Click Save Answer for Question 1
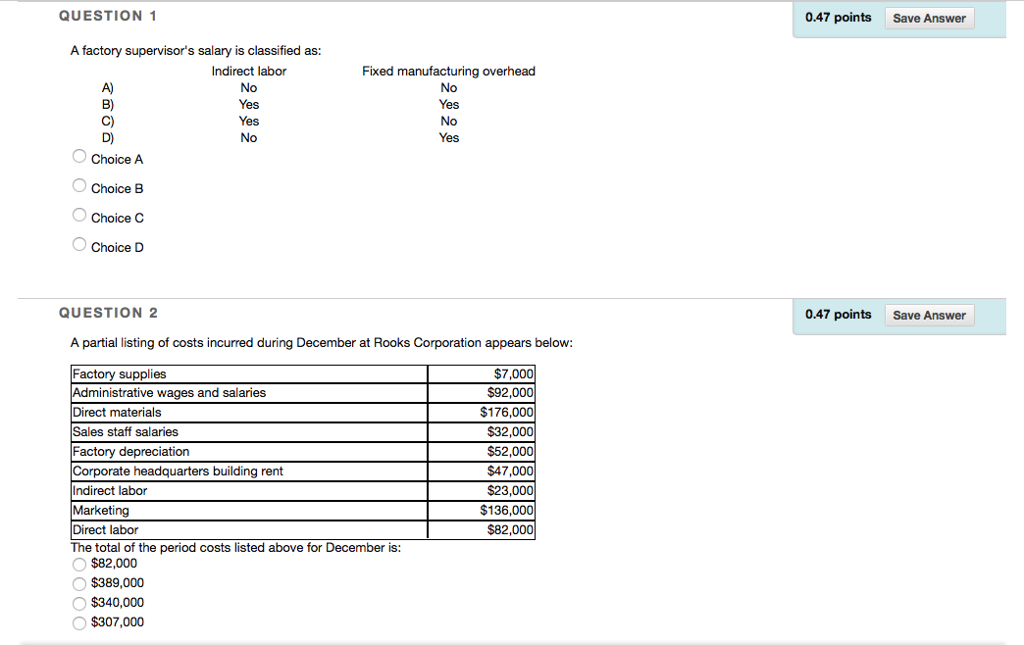This screenshot has width=1024, height=645. 929,17
